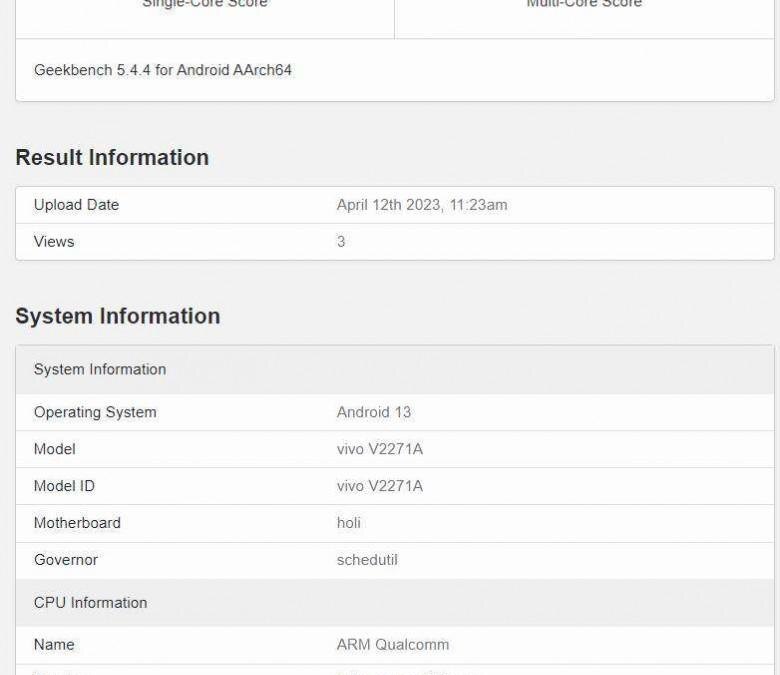The height and width of the screenshot is (675, 780).
Task: Click the Result Information heading
Action: (112, 158)
